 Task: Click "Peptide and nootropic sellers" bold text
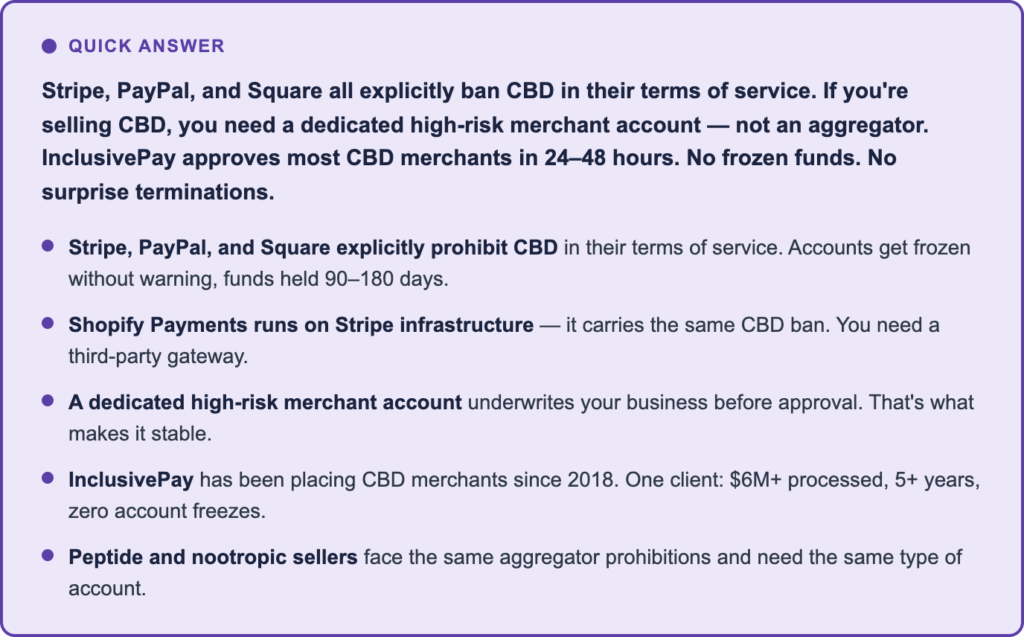[213, 557]
